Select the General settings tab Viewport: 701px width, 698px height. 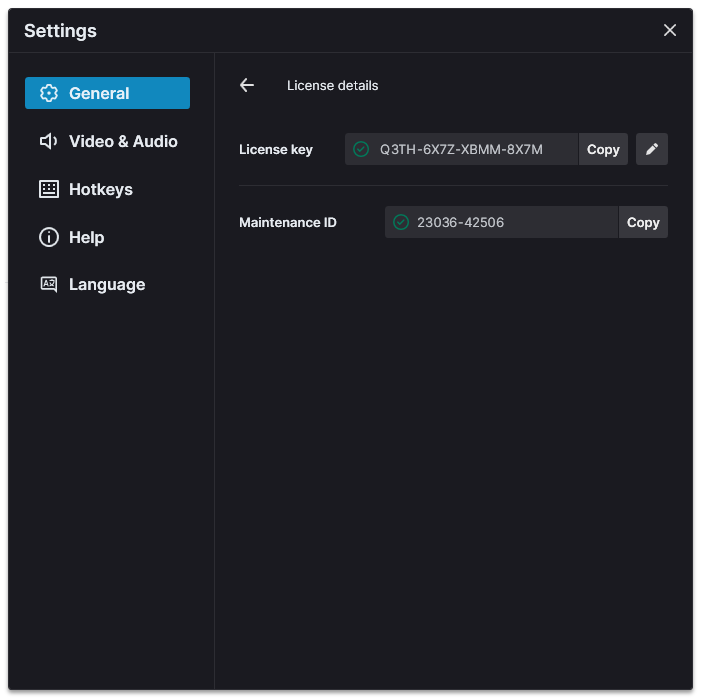tap(107, 93)
